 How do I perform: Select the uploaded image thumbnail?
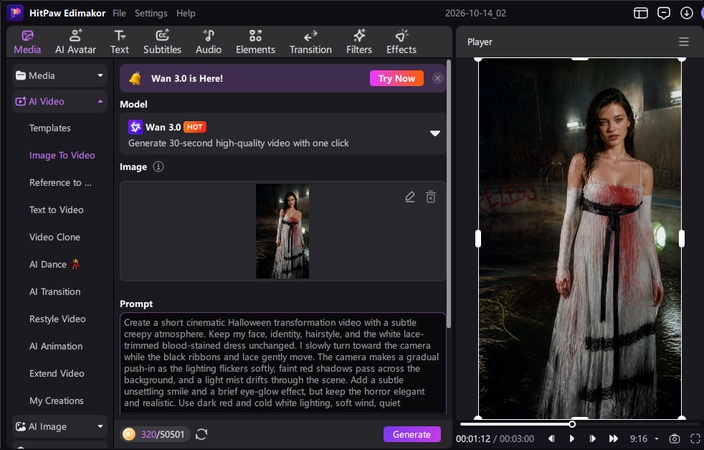click(x=282, y=231)
